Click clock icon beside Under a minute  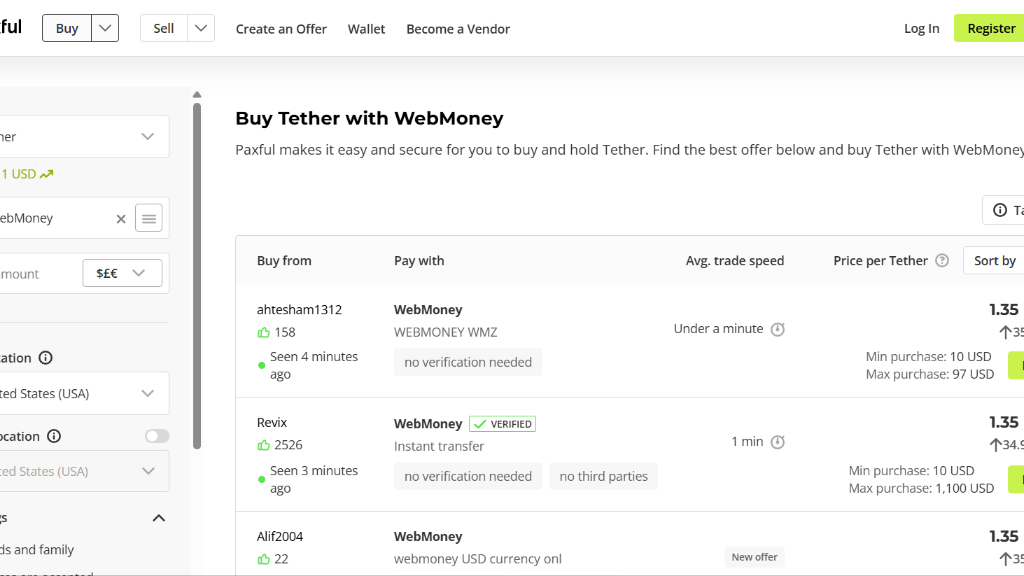777,329
